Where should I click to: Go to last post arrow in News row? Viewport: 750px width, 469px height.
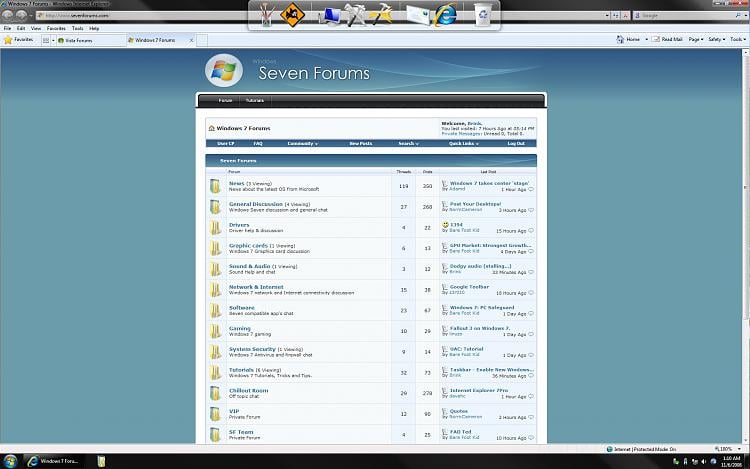(x=531, y=190)
